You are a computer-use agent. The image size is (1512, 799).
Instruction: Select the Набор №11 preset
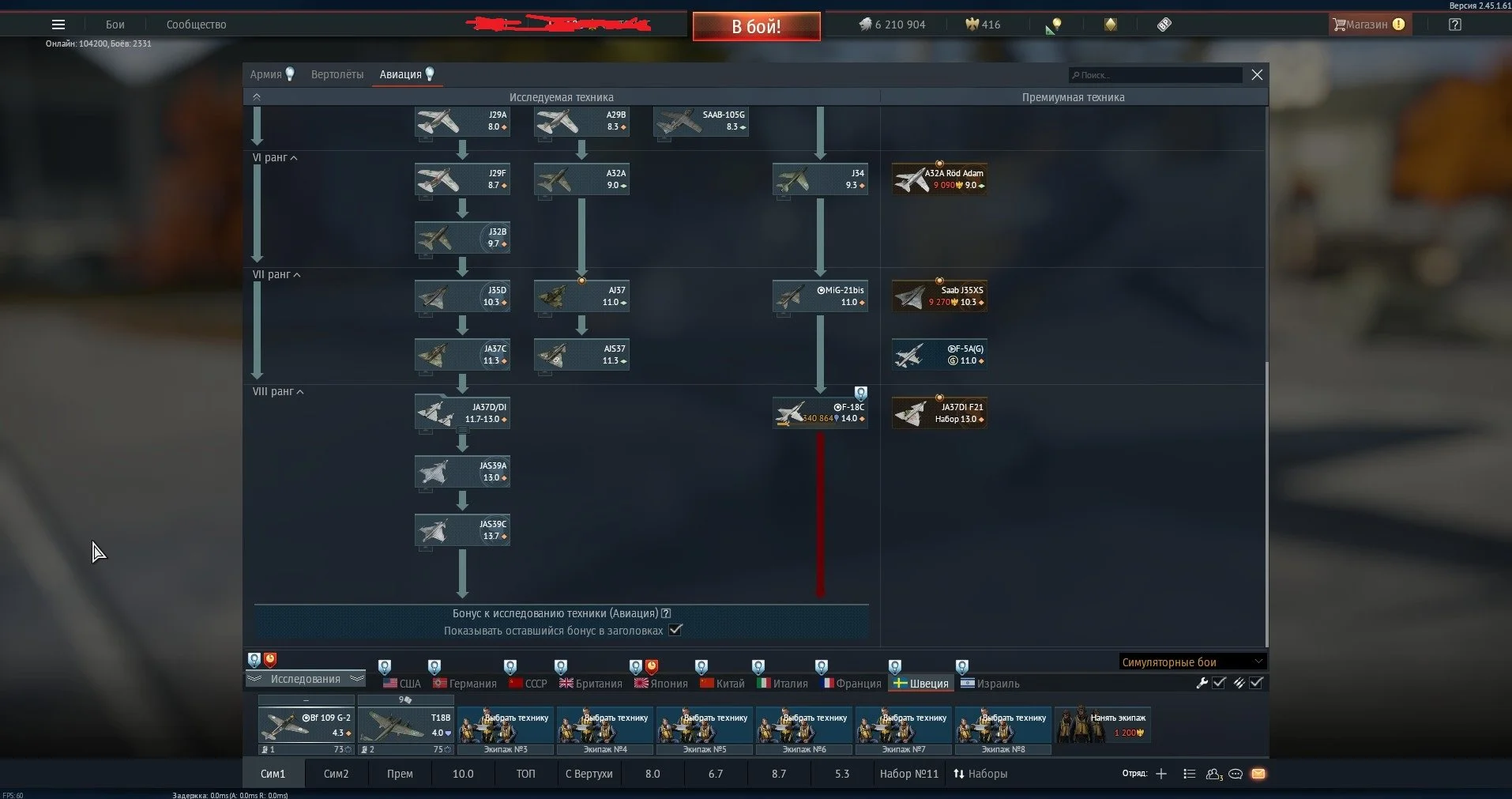pyautogui.click(x=909, y=774)
